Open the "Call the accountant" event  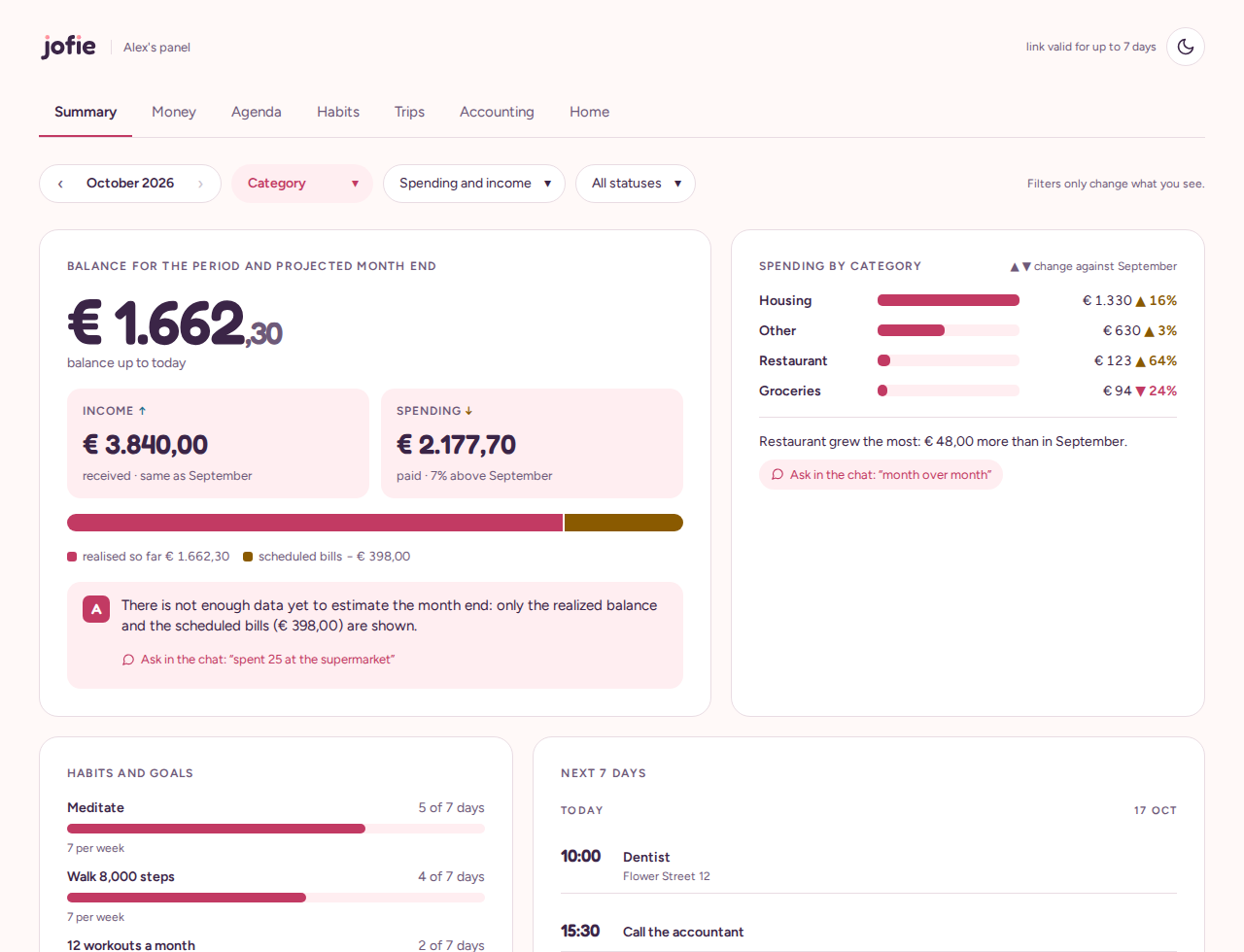pyautogui.click(x=869, y=932)
